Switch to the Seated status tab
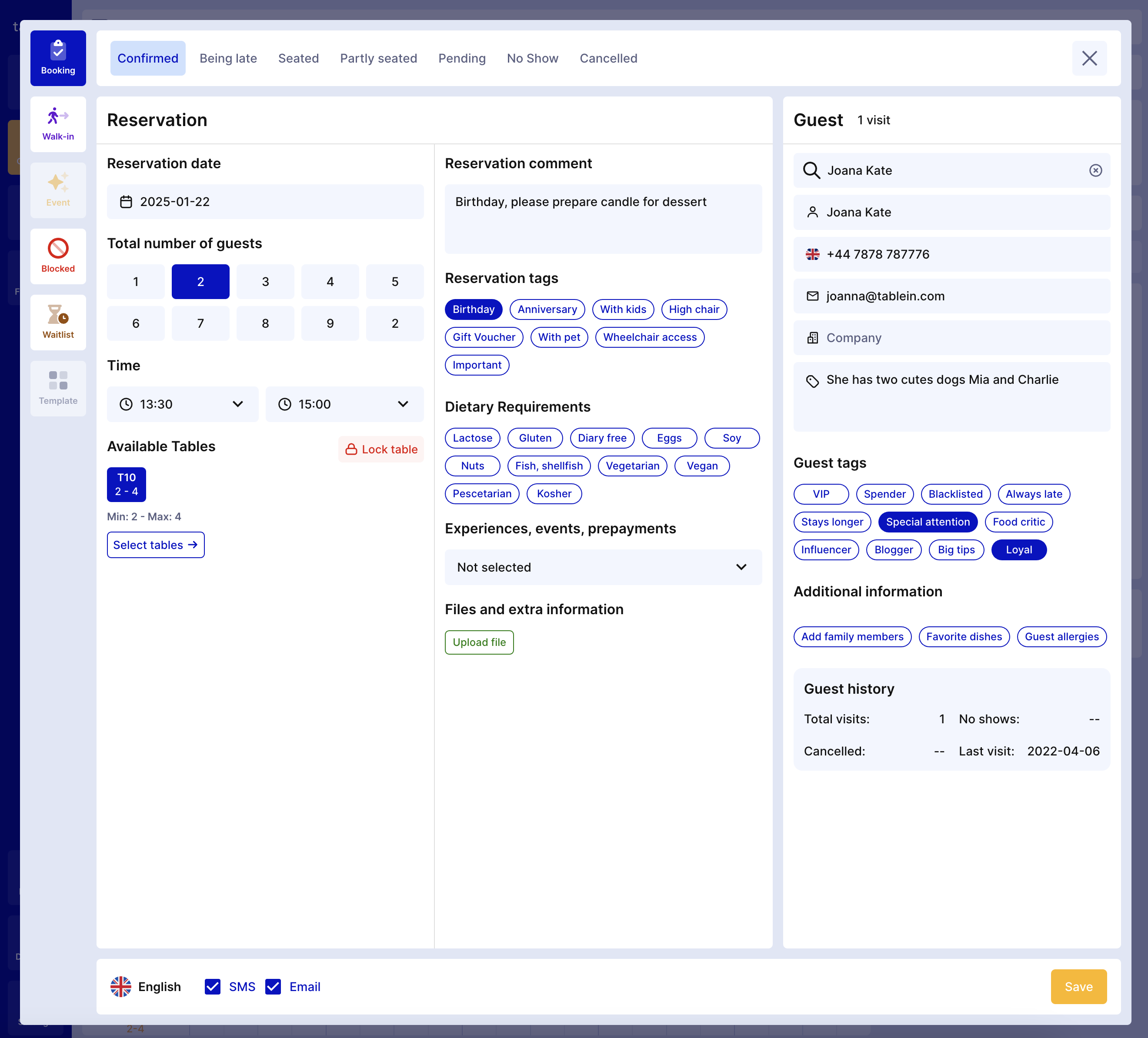The width and height of the screenshot is (1148, 1038). coord(298,58)
